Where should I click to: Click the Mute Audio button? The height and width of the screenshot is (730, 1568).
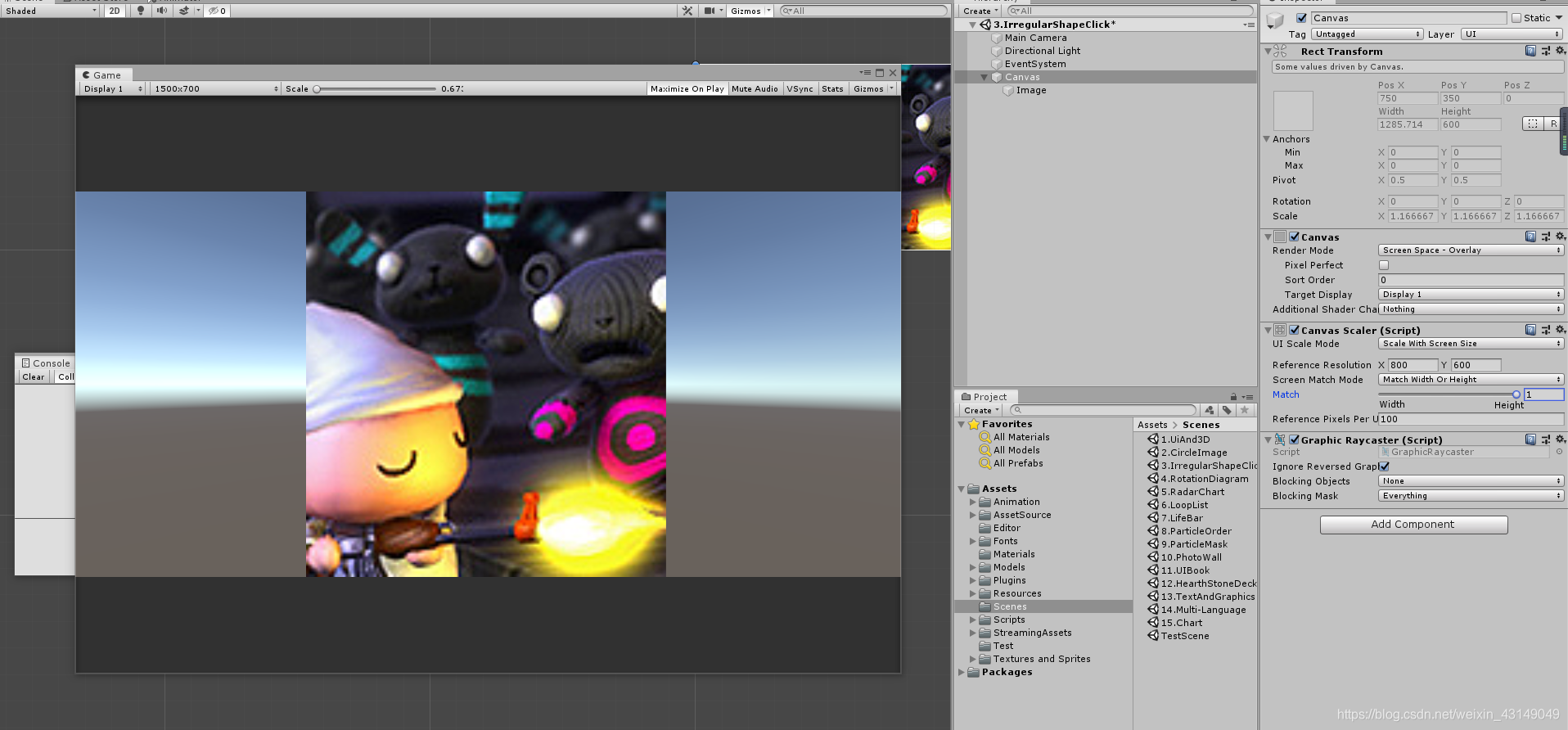click(755, 88)
